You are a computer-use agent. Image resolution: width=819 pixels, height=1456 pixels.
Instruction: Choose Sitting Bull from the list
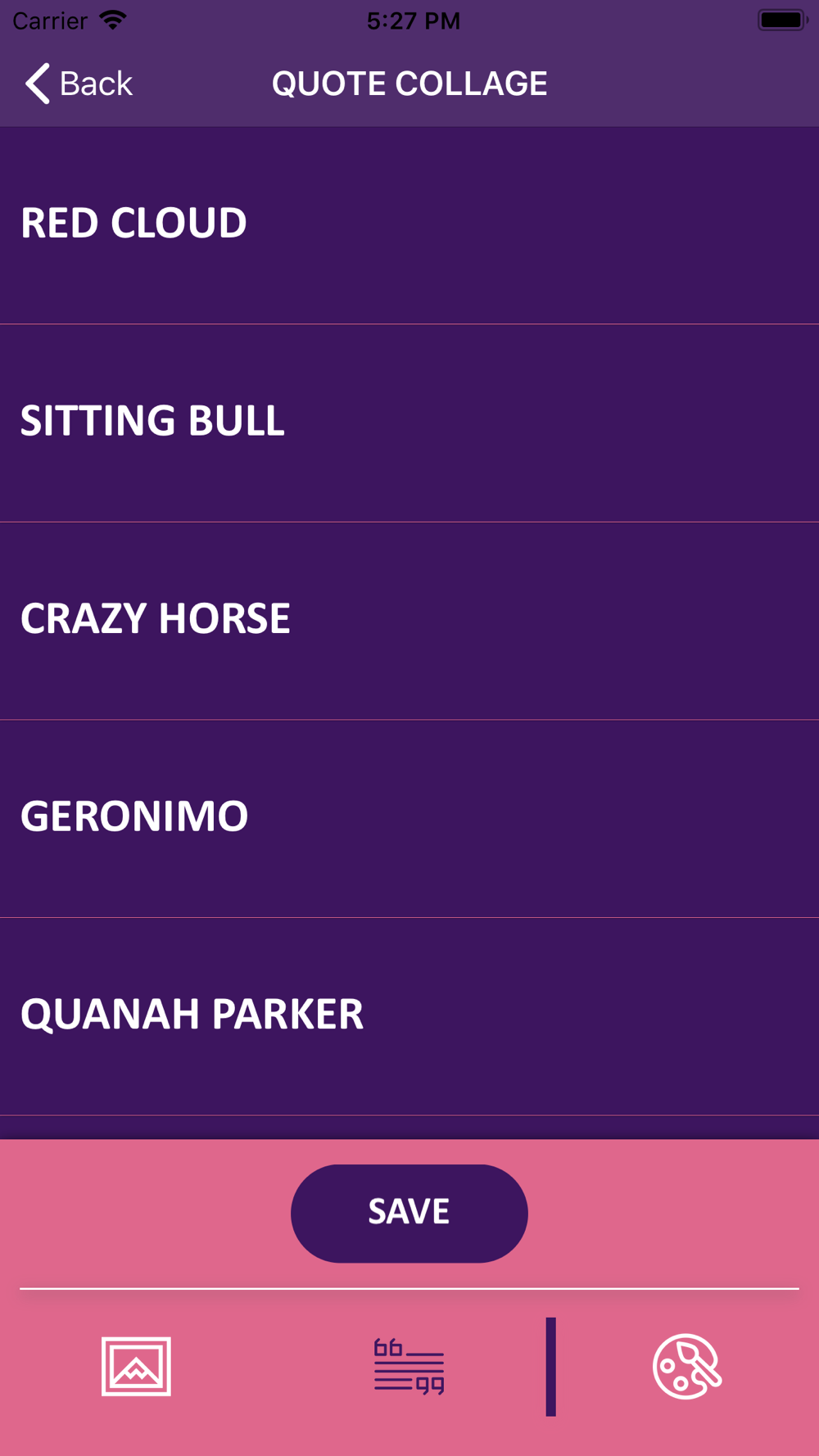[409, 423]
